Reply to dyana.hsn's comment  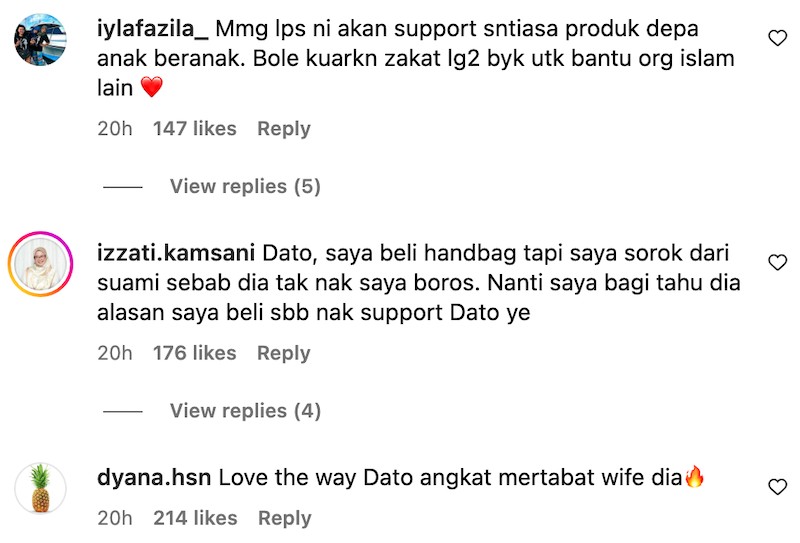tap(285, 519)
